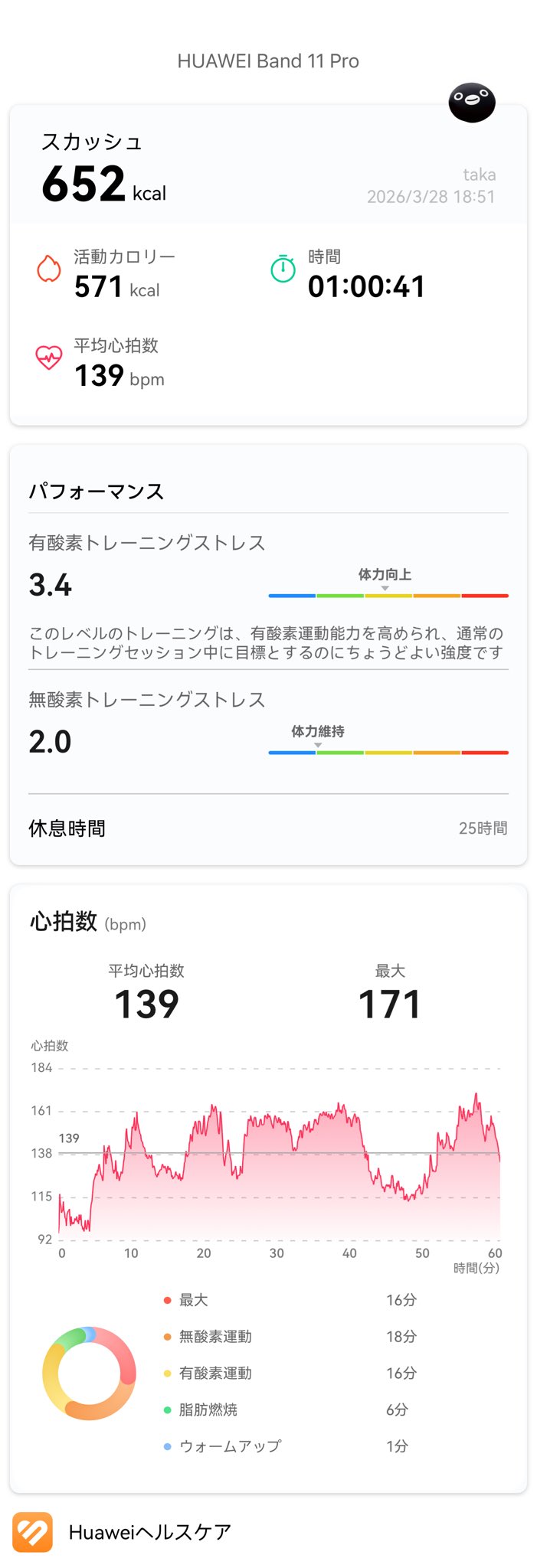This screenshot has width=537, height=1568.
Task: Click the aerobic training stress level bar
Action: point(388,596)
